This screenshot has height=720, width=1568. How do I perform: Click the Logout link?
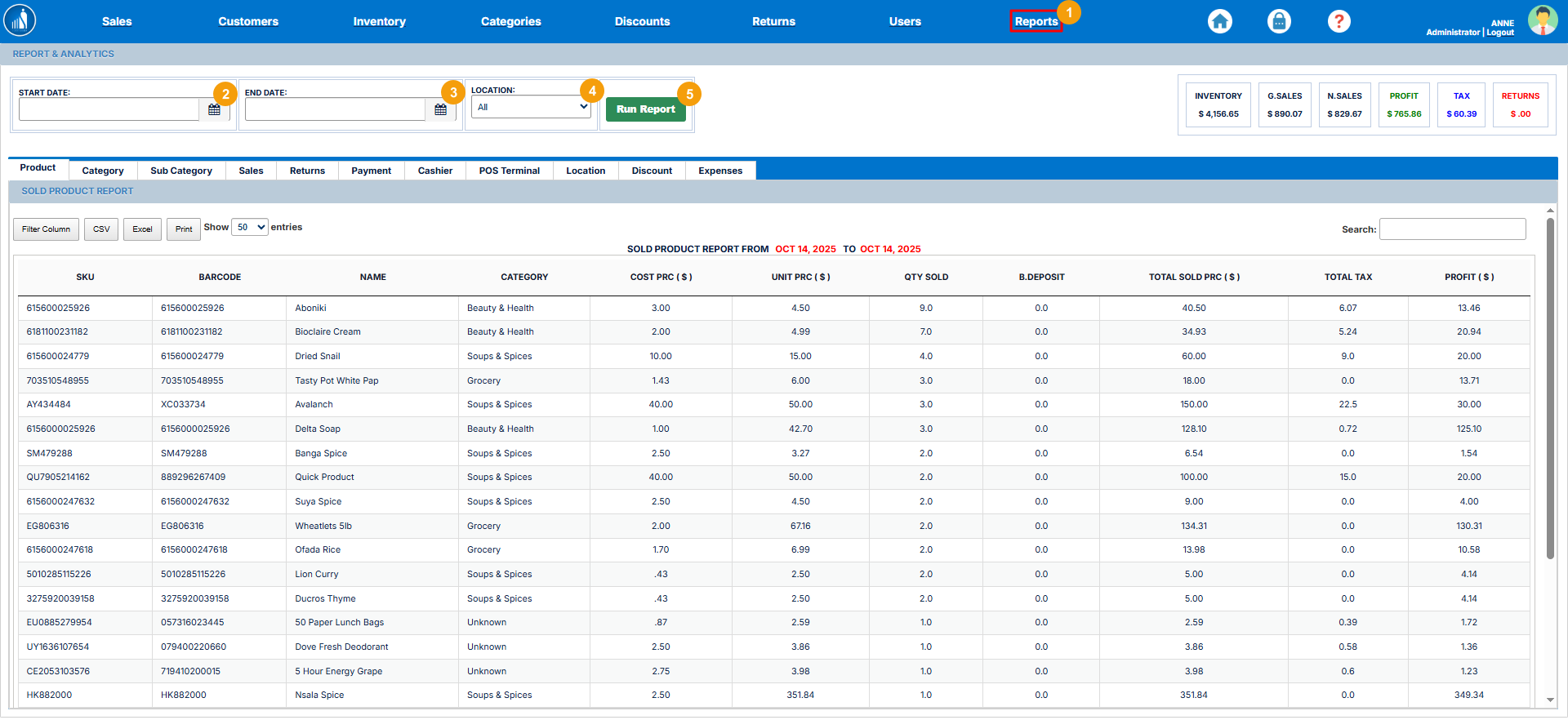coord(1500,33)
